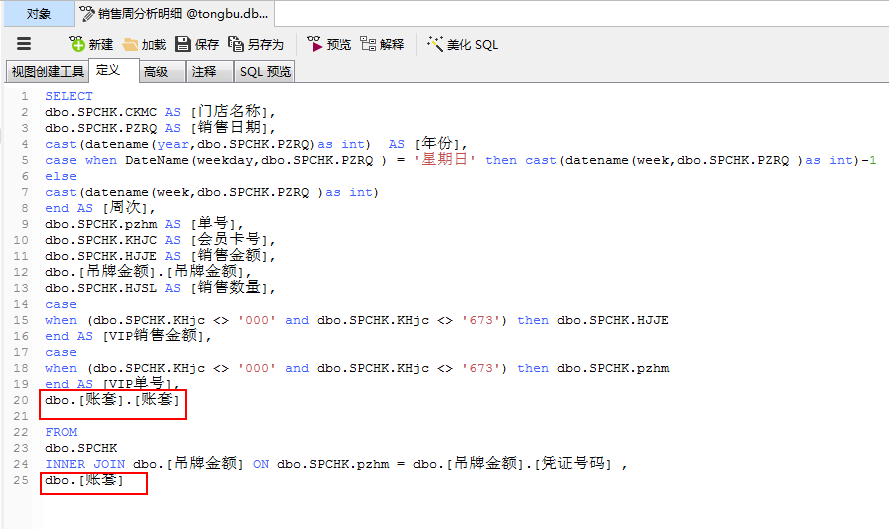Image resolution: width=889 pixels, height=529 pixels.
Task: Click the 另存为 (Save As) icon
Action: [x=236, y=44]
